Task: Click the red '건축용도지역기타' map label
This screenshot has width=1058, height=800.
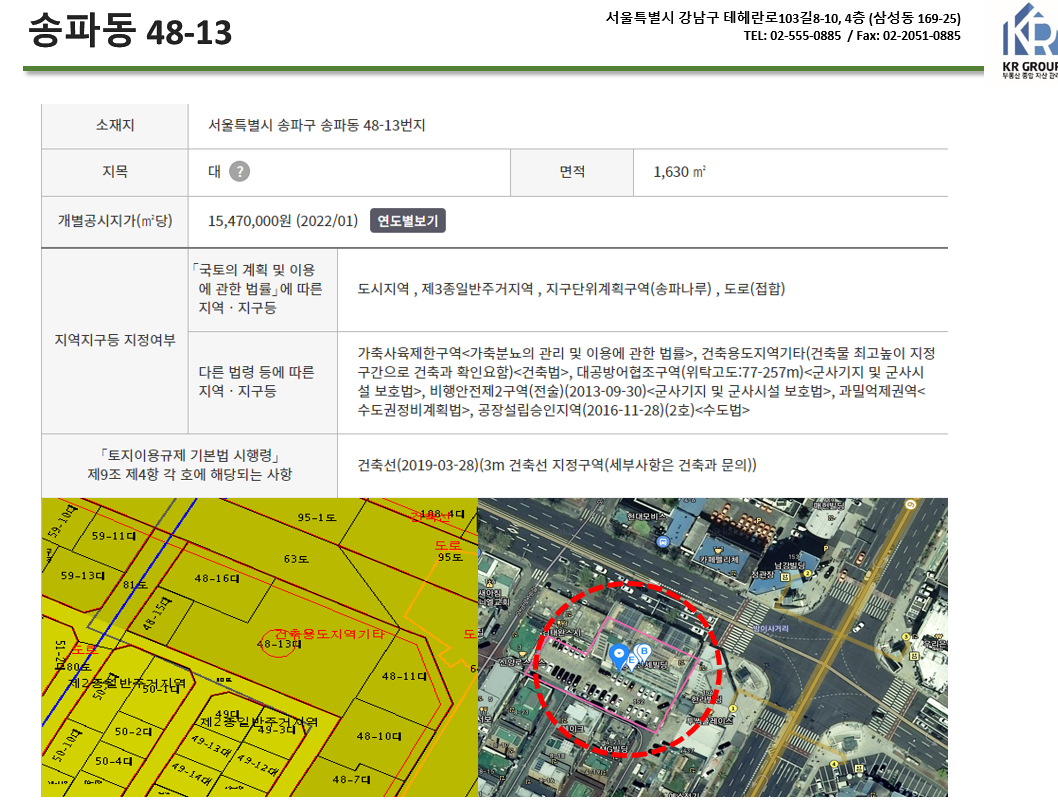Action: tap(329, 634)
